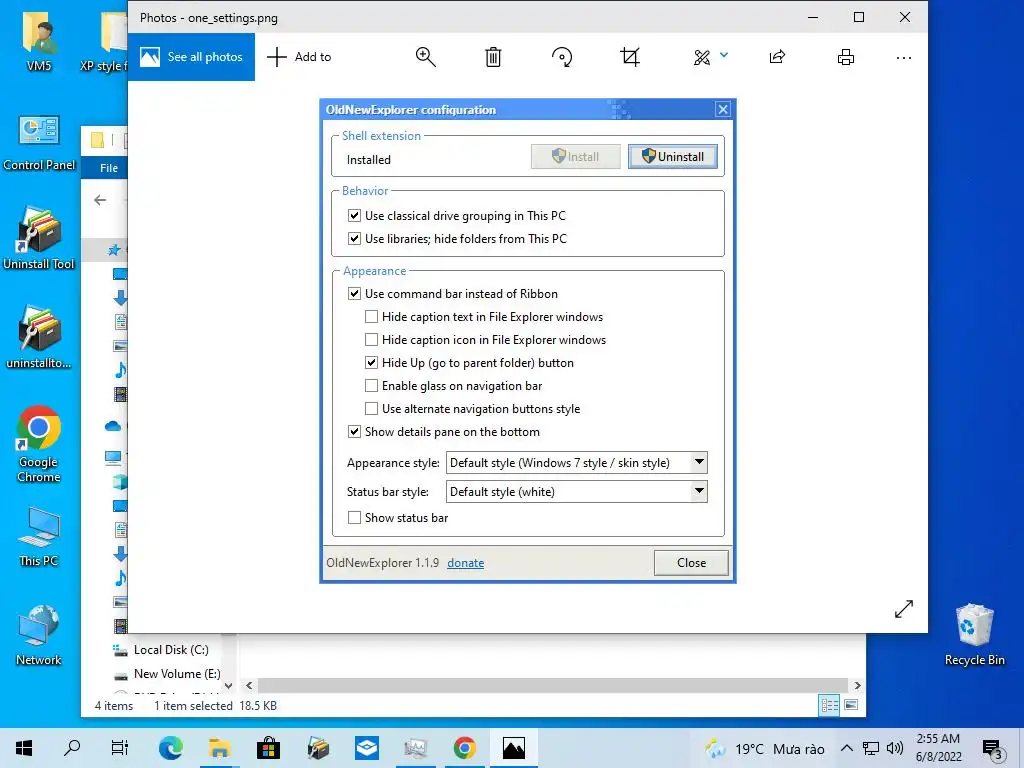This screenshot has width=1024, height=768.
Task: Open the See more ellipsis menu
Action: point(904,57)
